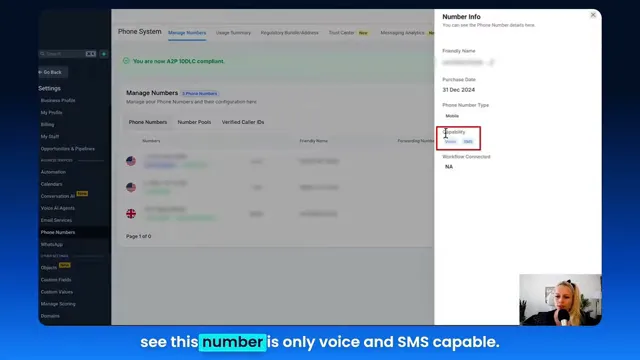The width and height of the screenshot is (640, 360).
Task: Click the Mobile phone number type tag
Action: (452, 116)
